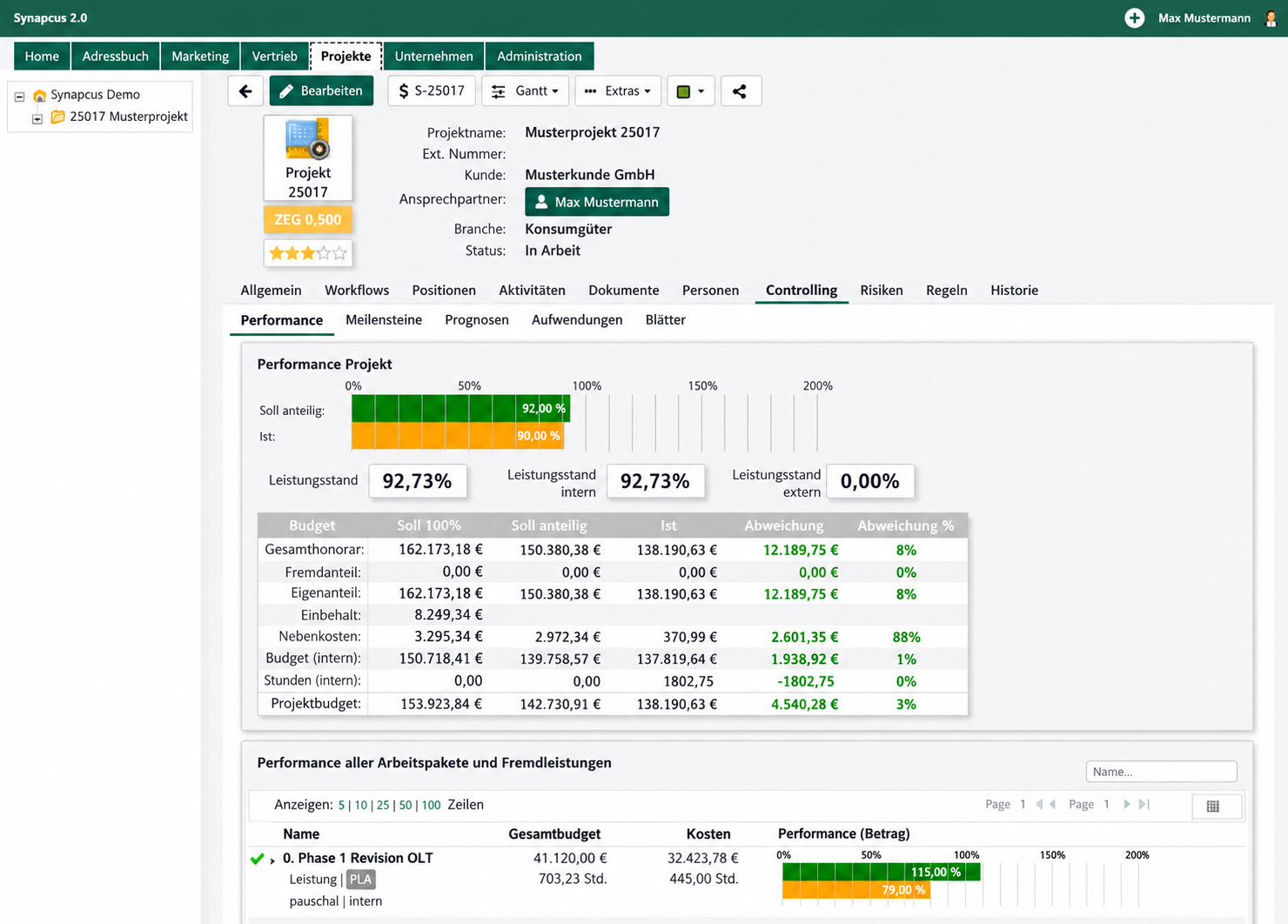Click the 25017 Musterprojekt folder icon
Image resolution: width=1288 pixels, height=924 pixels.
[x=58, y=117]
